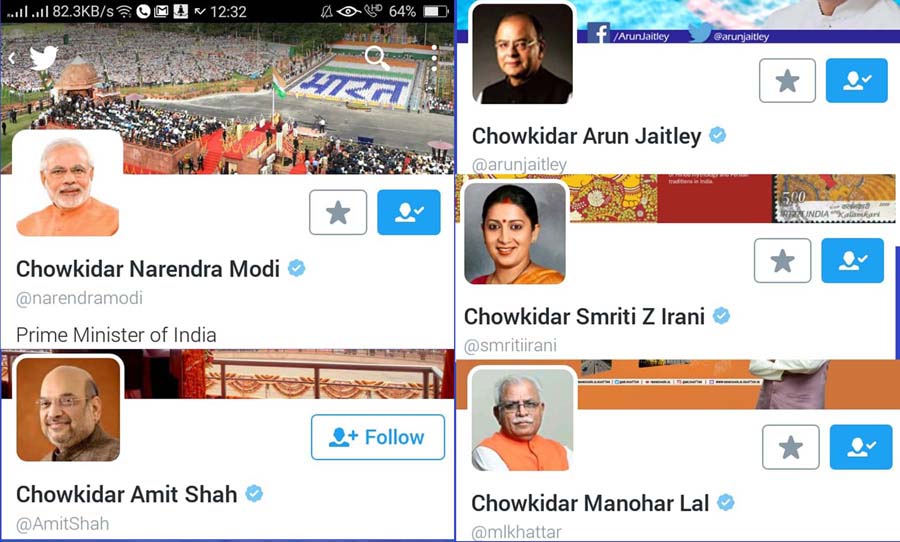Screen dimensions: 900x542
Task: Open the Facebook /ArunJaitley banner link
Action: tap(628, 35)
